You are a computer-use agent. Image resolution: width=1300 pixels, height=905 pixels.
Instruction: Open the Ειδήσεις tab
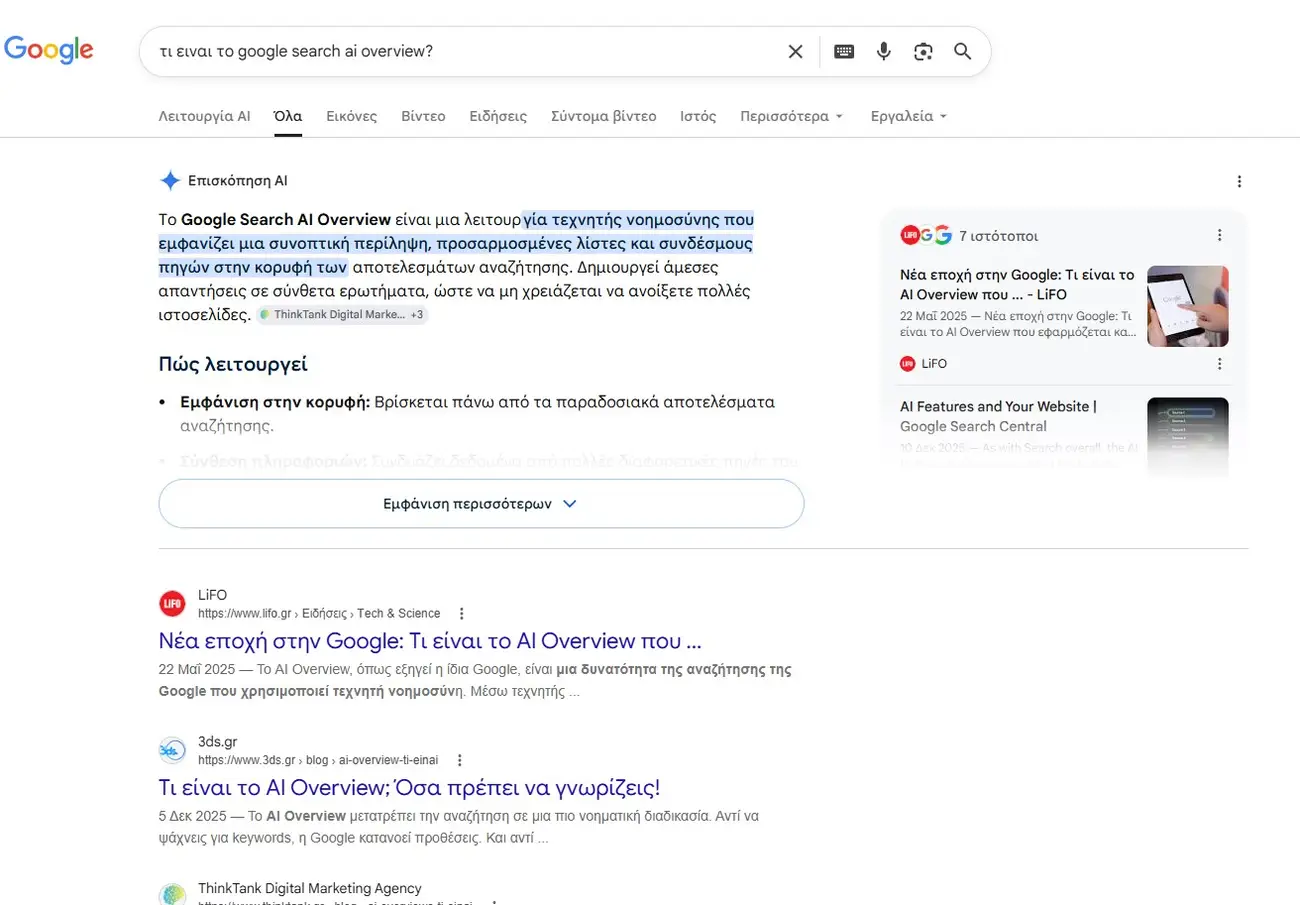click(x=498, y=116)
